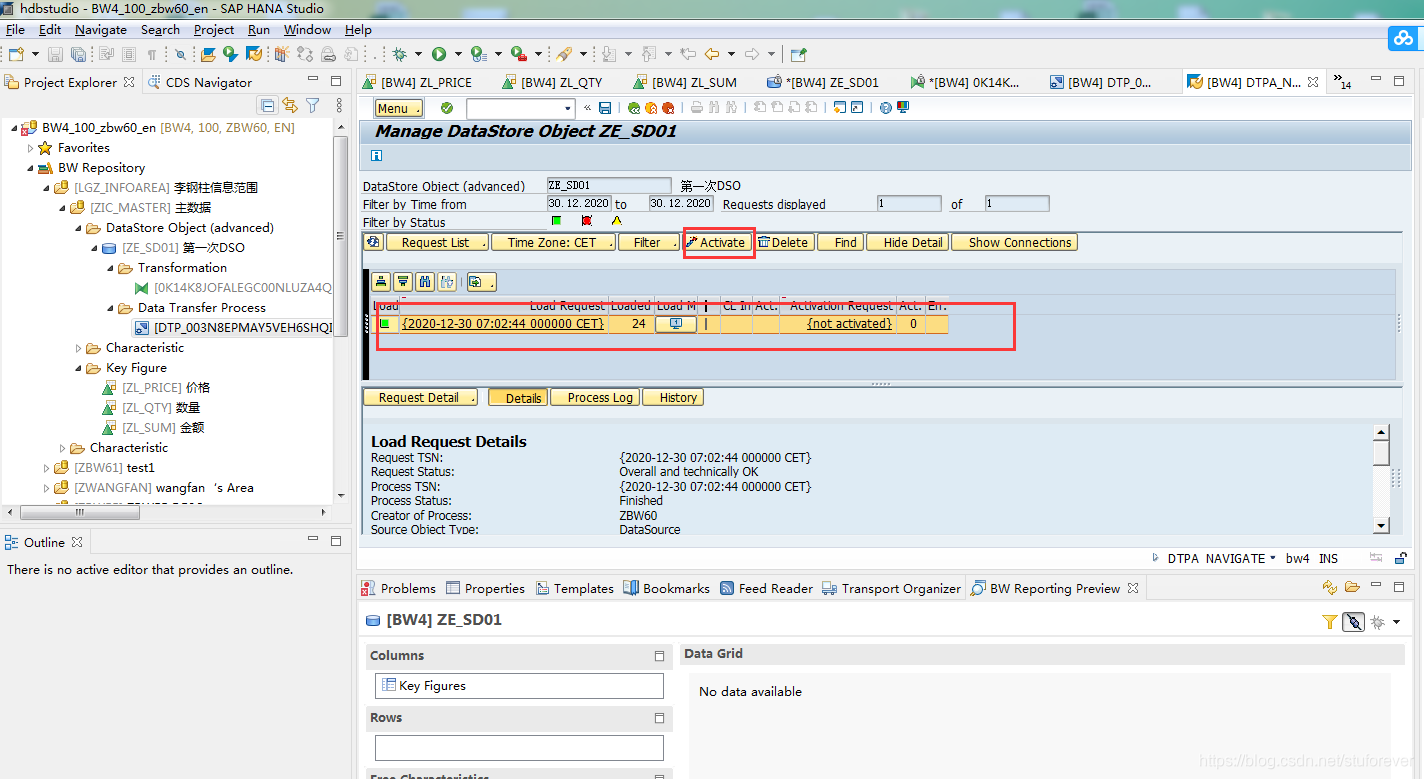Click the green Enter checkmark icon
Image resolution: width=1424 pixels, height=779 pixels.
[x=446, y=108]
